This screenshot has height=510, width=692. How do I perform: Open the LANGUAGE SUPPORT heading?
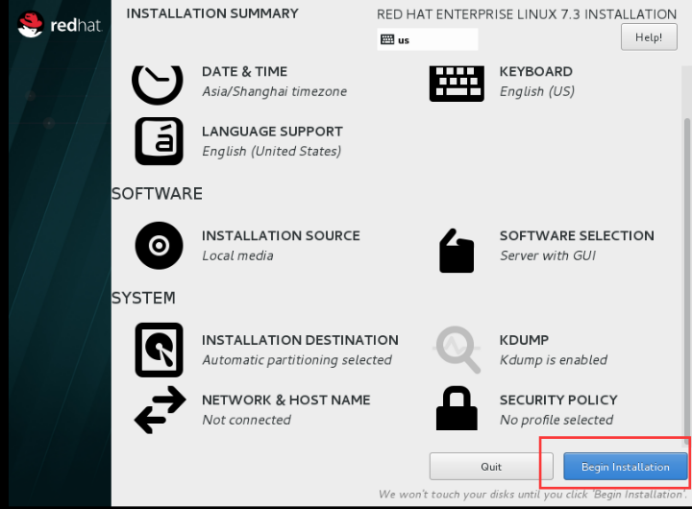pyautogui.click(x=272, y=131)
